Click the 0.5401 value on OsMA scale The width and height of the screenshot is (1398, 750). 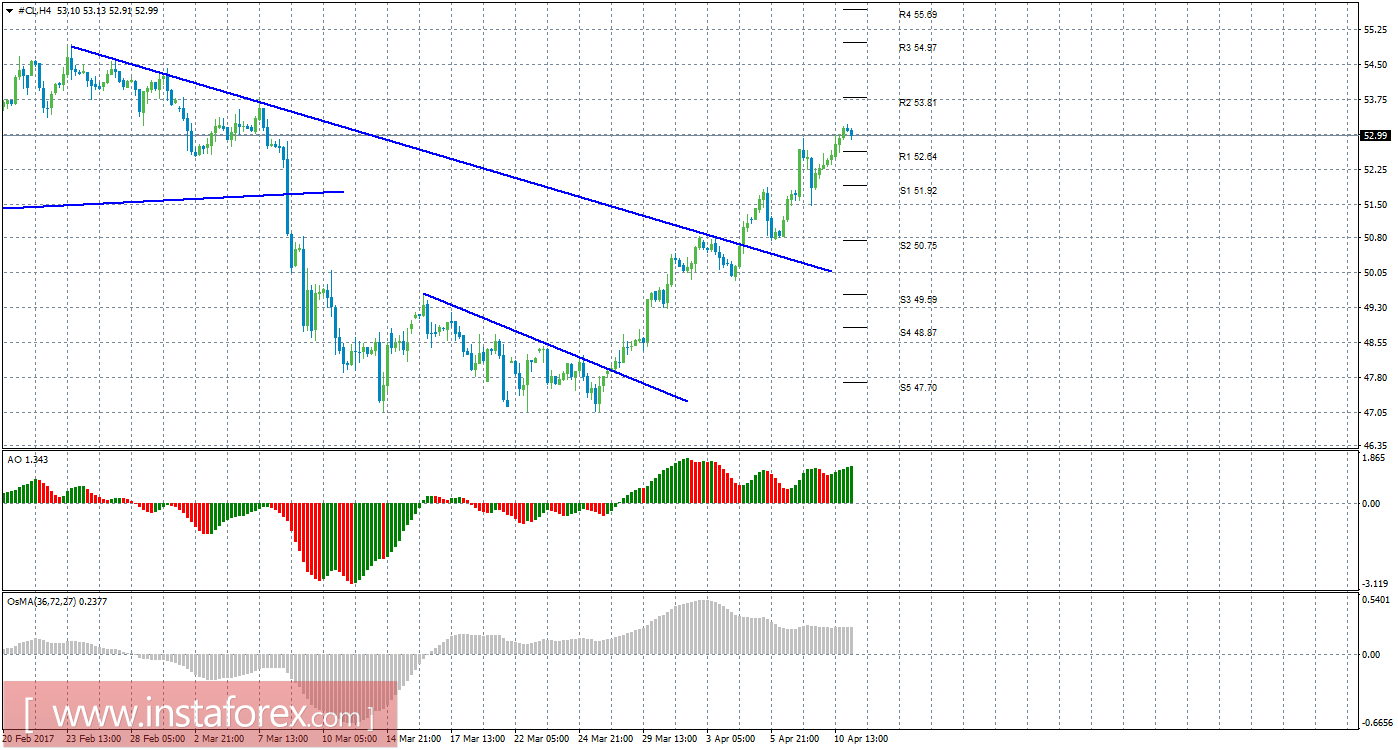point(1376,600)
